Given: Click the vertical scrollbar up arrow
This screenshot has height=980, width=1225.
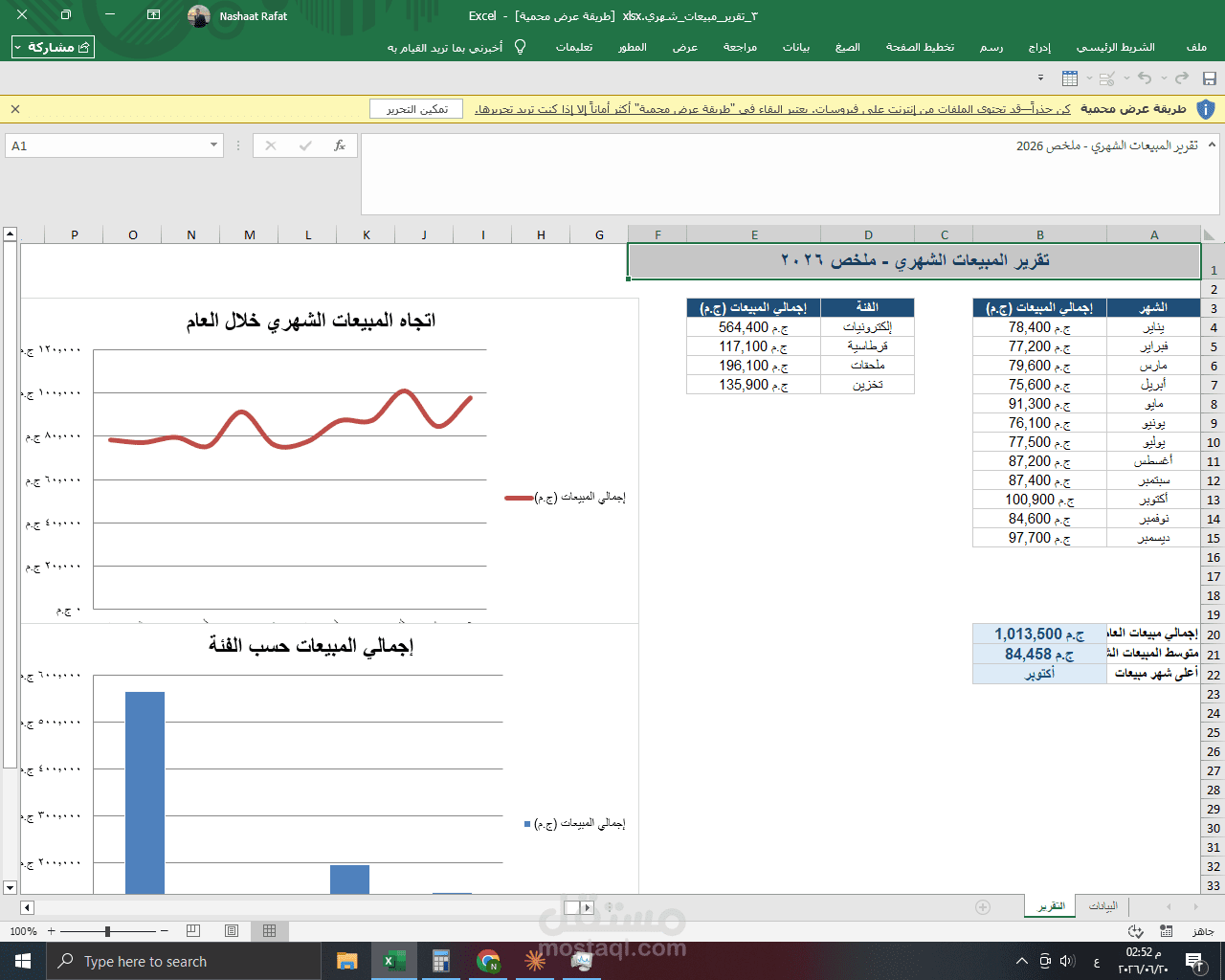Looking at the screenshot, I should tap(10, 234).
